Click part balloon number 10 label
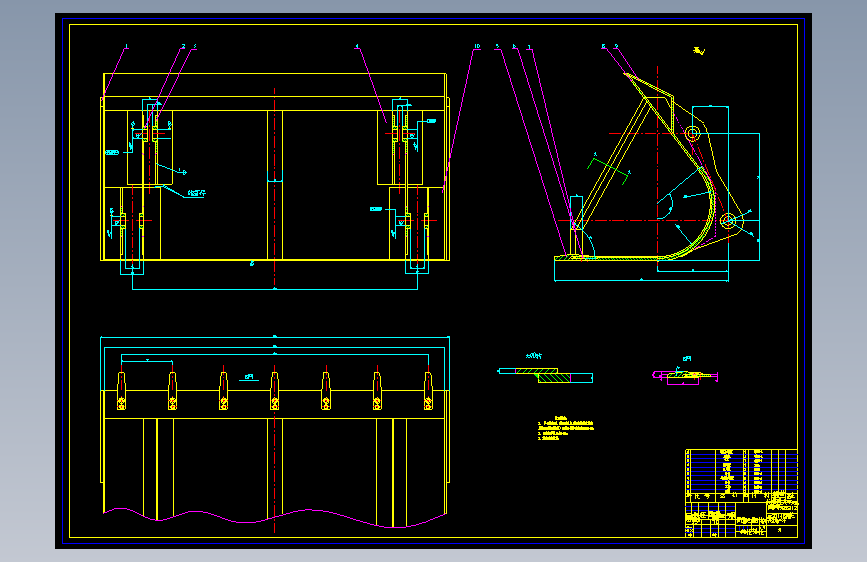Image resolution: width=867 pixels, height=562 pixels. coord(477,46)
